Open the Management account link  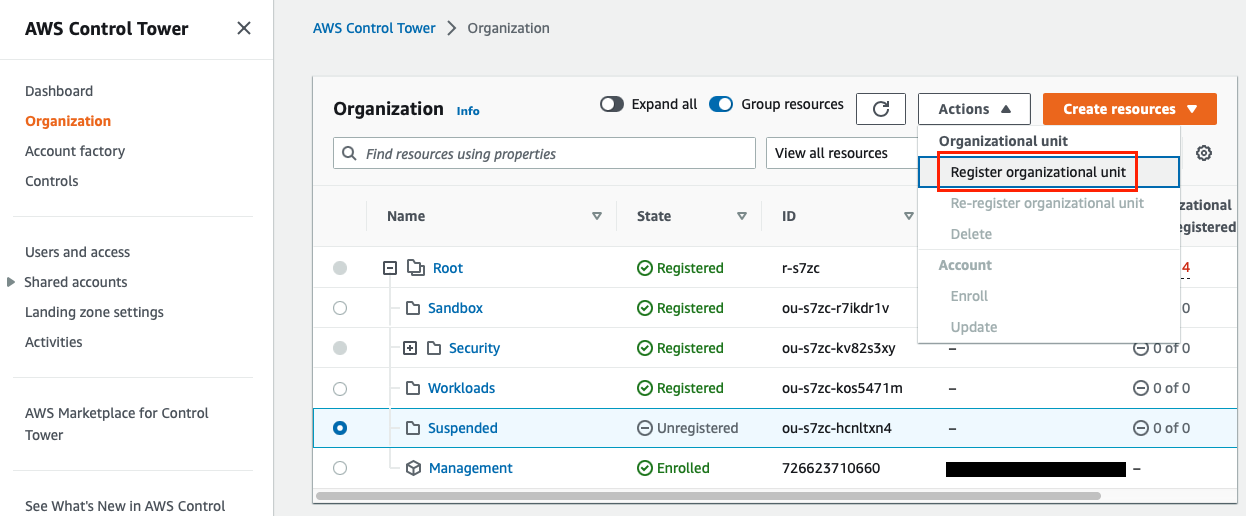tap(471, 468)
